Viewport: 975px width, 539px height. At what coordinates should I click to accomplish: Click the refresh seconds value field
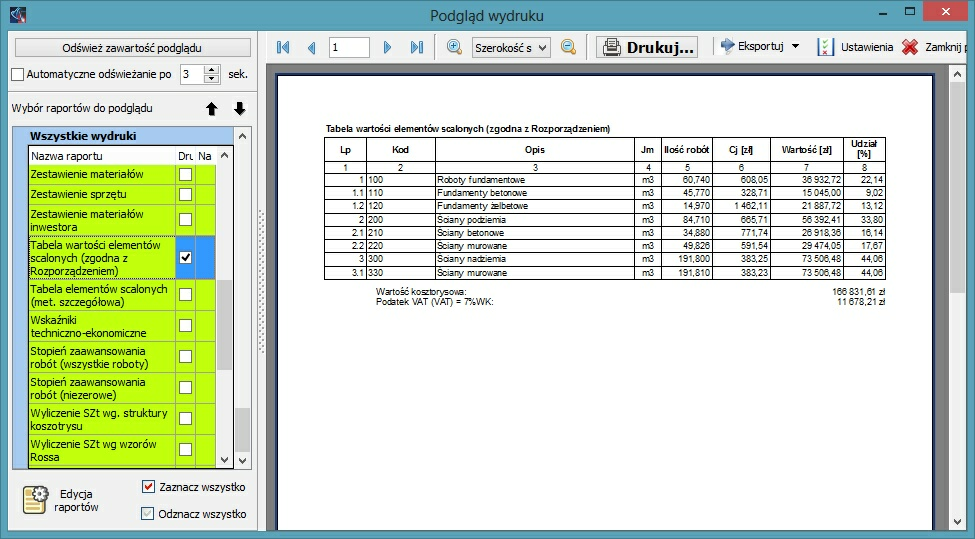point(192,75)
